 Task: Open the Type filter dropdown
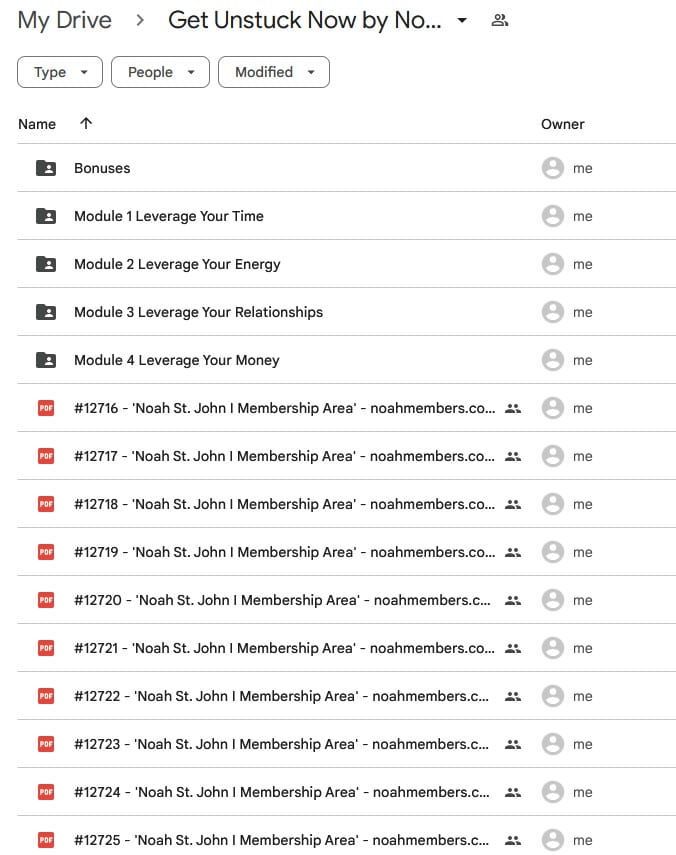click(60, 72)
